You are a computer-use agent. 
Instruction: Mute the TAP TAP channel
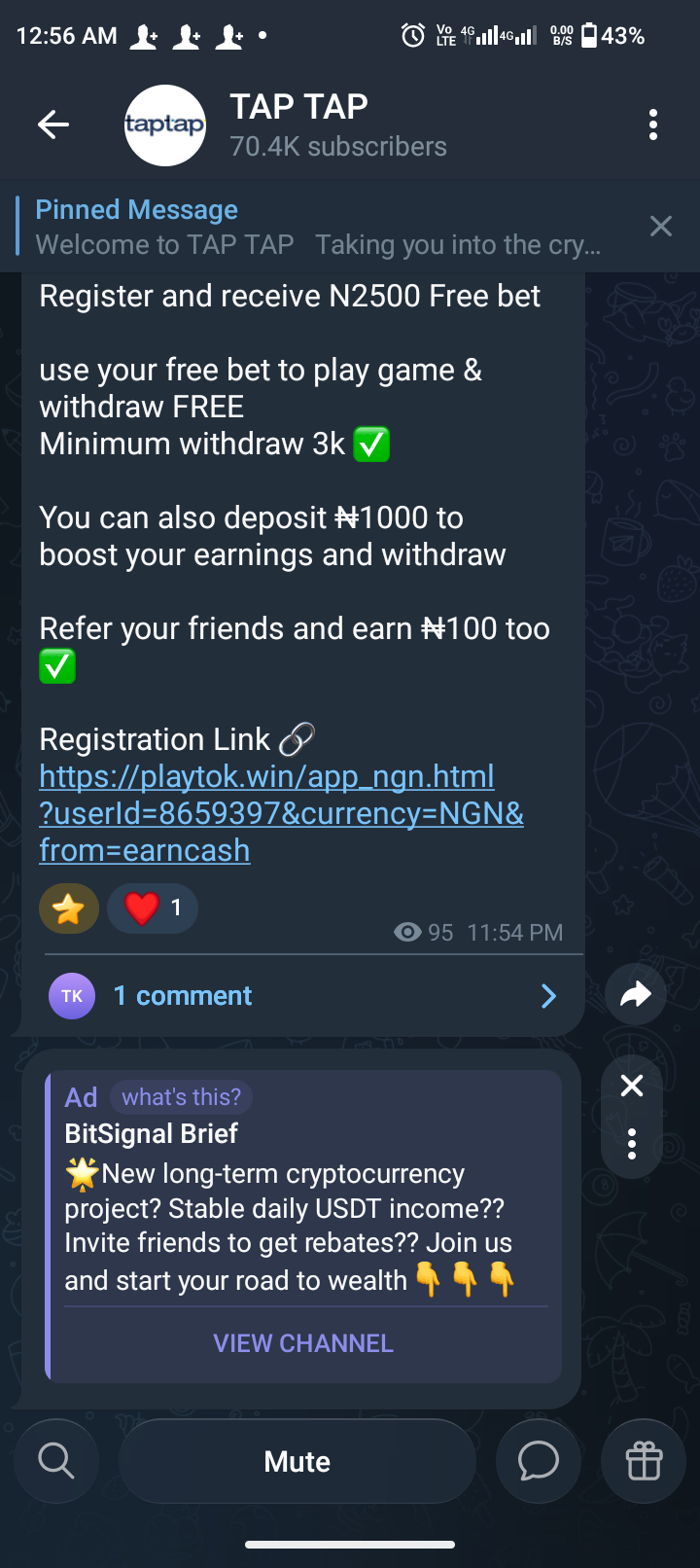coord(297,1461)
